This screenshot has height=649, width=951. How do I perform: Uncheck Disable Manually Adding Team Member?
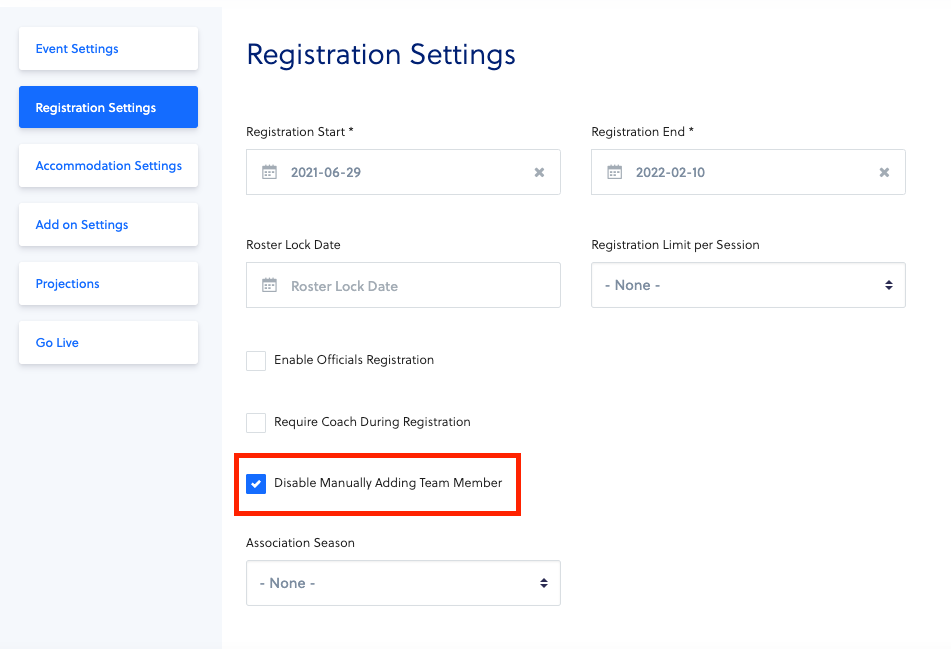tap(256, 483)
